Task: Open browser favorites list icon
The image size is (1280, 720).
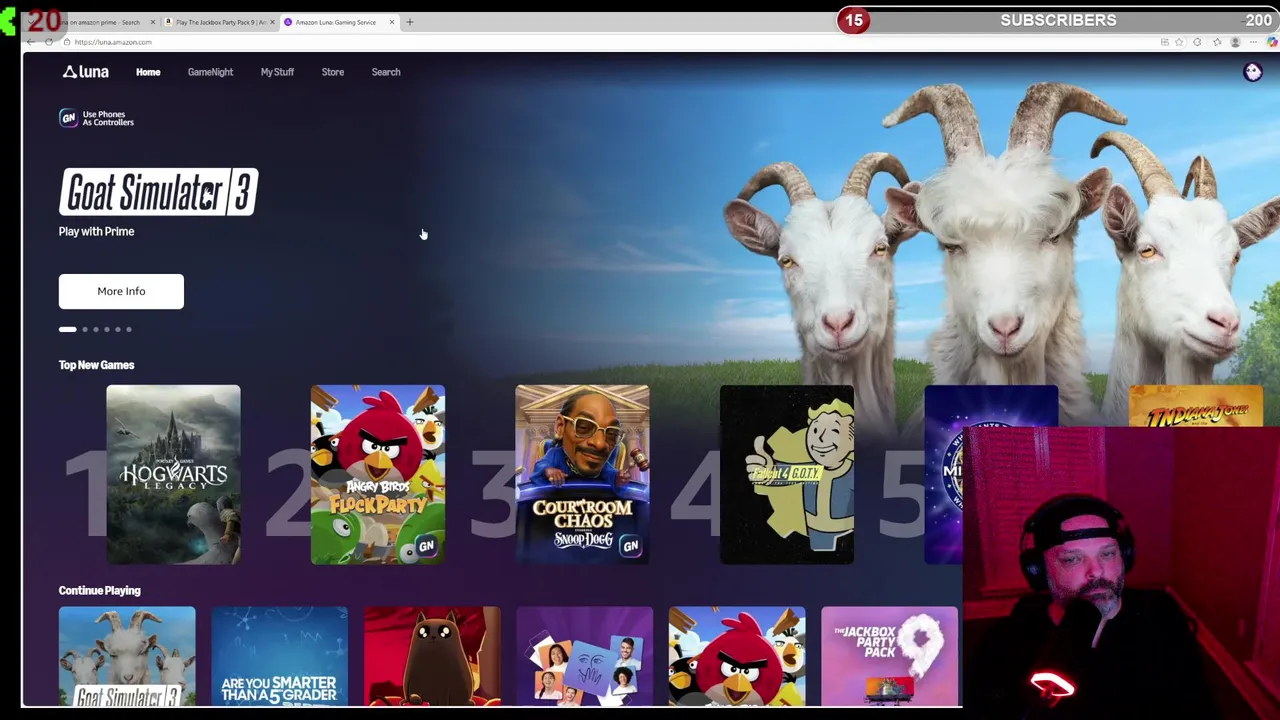Action: coord(1217,42)
